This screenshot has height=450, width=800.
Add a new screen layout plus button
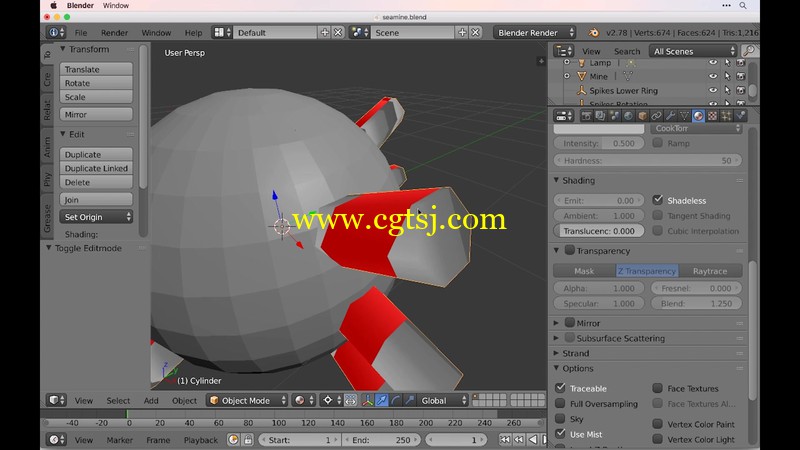pyautogui.click(x=324, y=32)
